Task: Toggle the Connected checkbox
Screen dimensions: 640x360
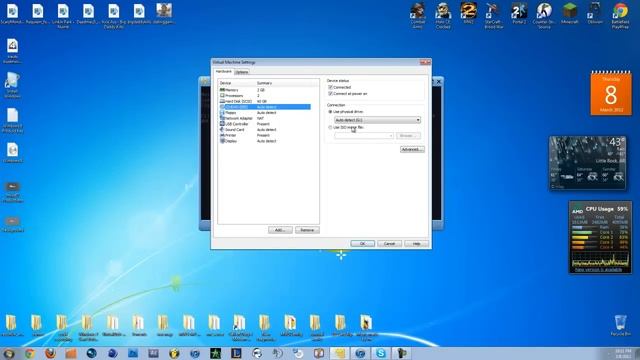Action: click(x=330, y=87)
